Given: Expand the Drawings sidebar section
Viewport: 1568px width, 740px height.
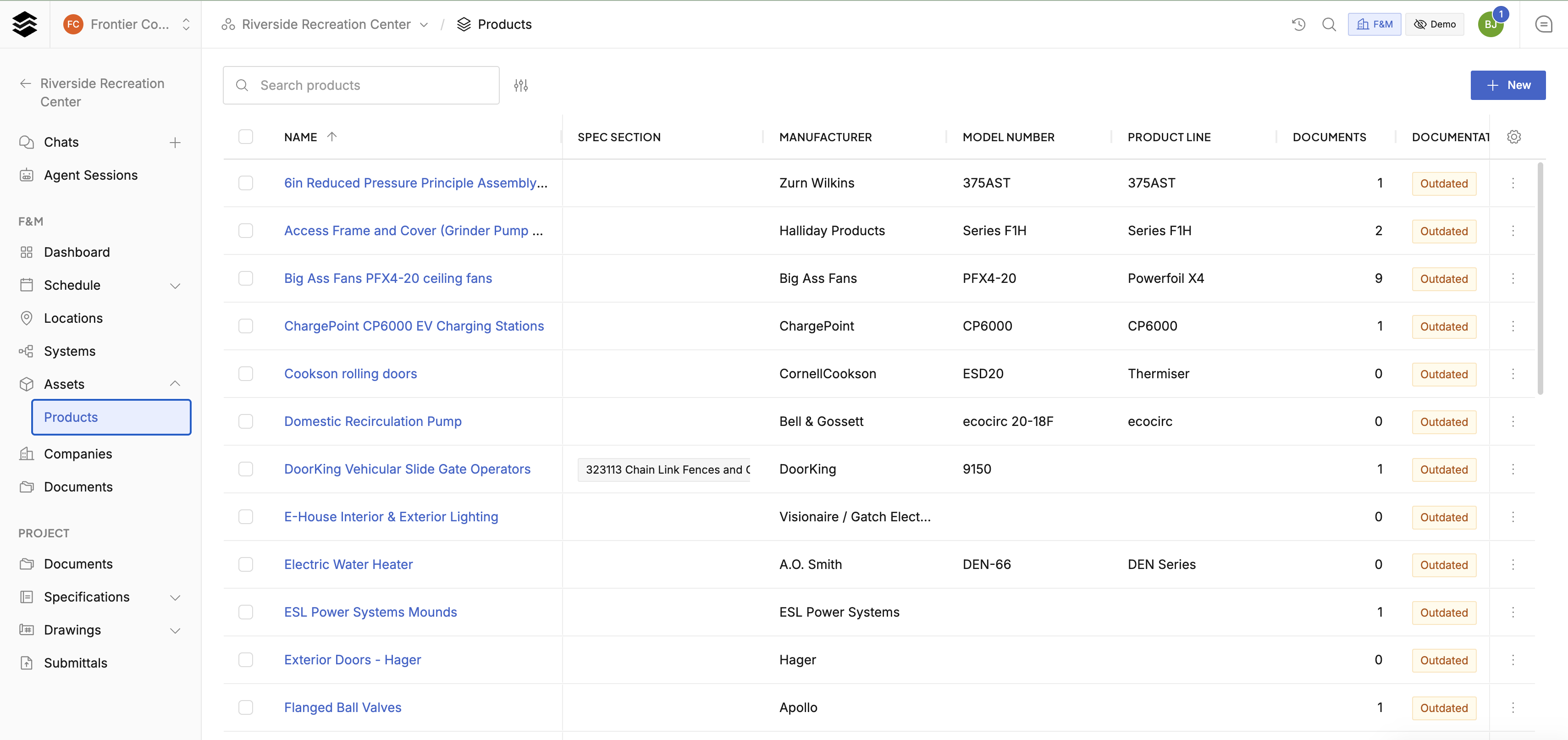Looking at the screenshot, I should click(175, 630).
